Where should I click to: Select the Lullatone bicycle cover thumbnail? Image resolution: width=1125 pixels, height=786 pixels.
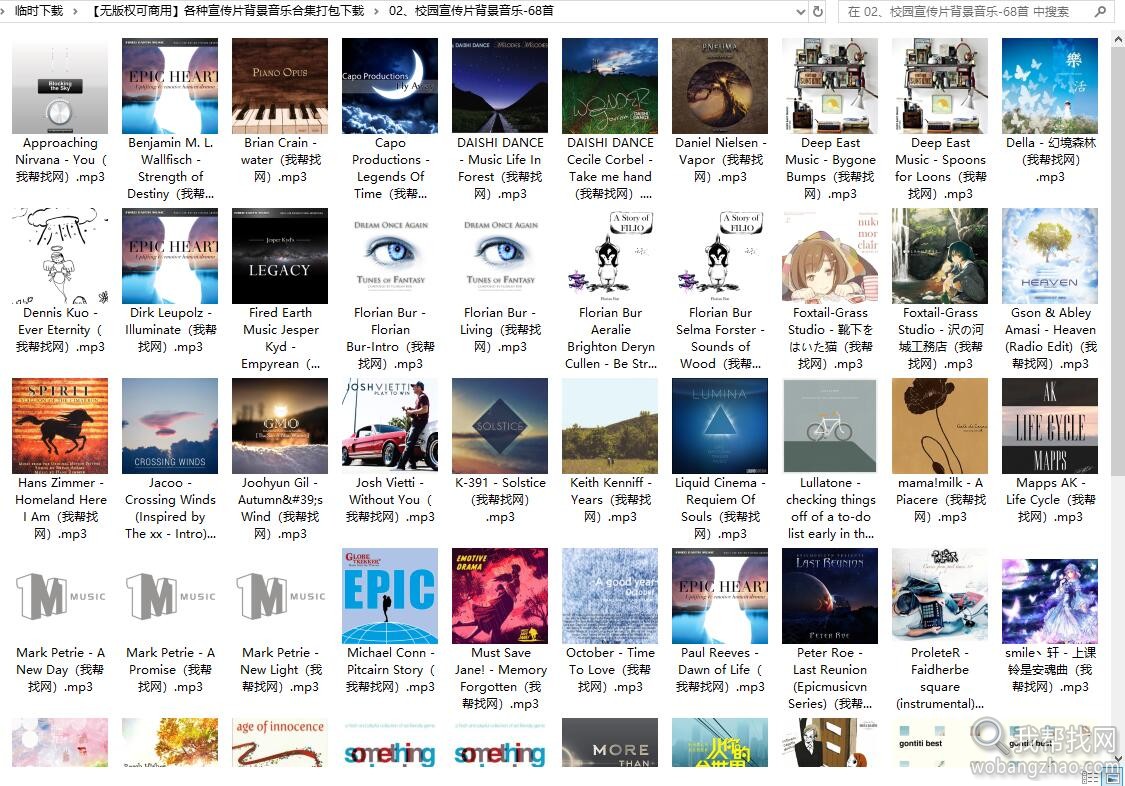tap(830, 426)
